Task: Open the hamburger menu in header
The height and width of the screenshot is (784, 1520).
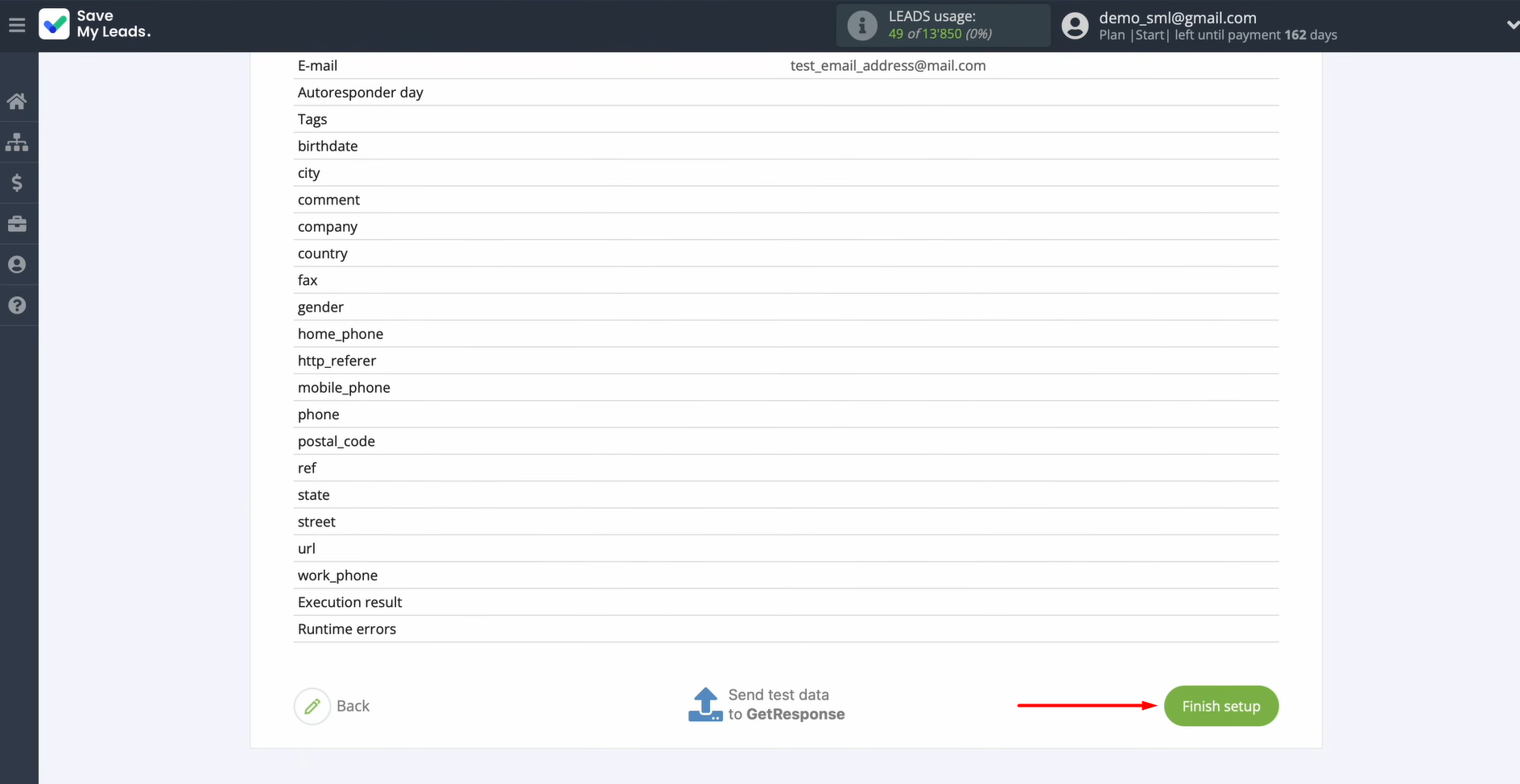Action: (17, 26)
